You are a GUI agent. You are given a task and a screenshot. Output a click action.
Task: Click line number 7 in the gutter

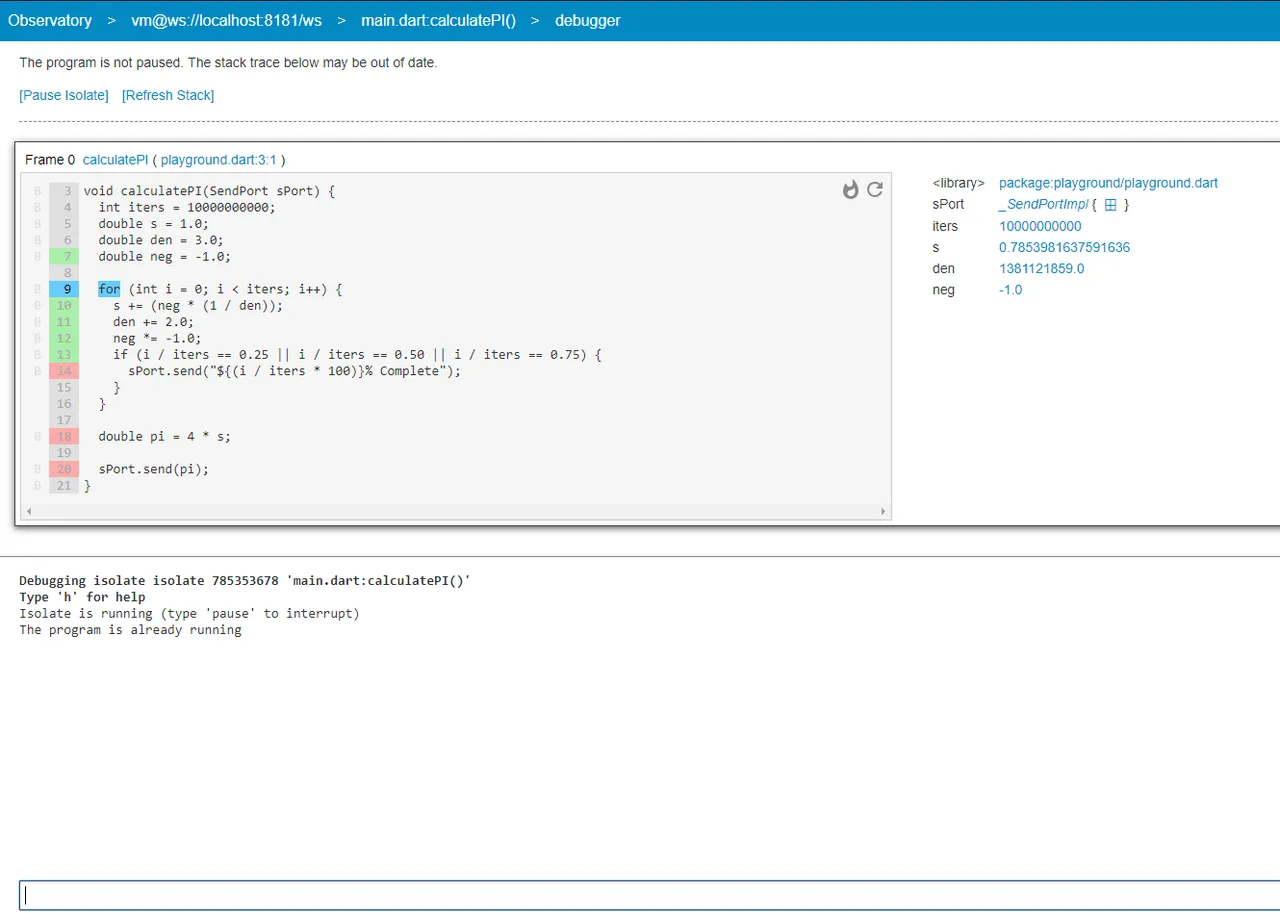point(64,256)
